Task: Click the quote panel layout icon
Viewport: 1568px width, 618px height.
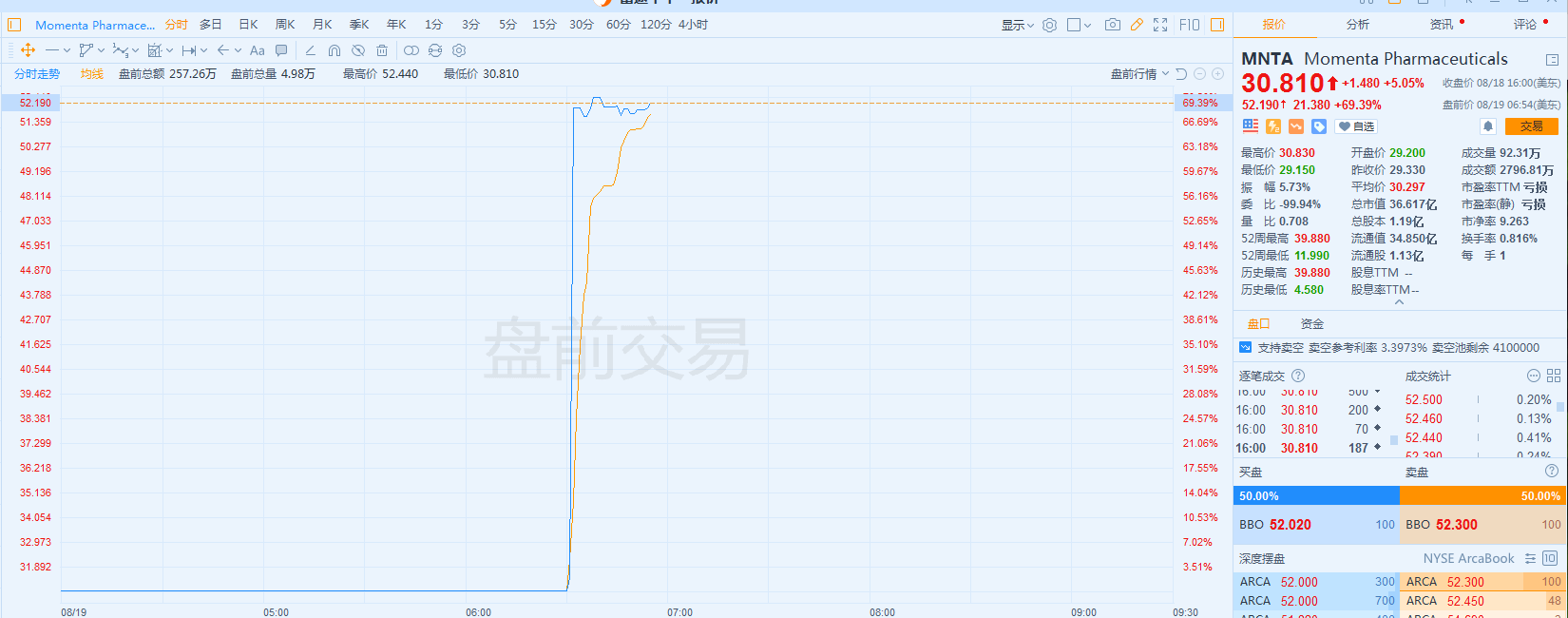Action: (1552, 60)
